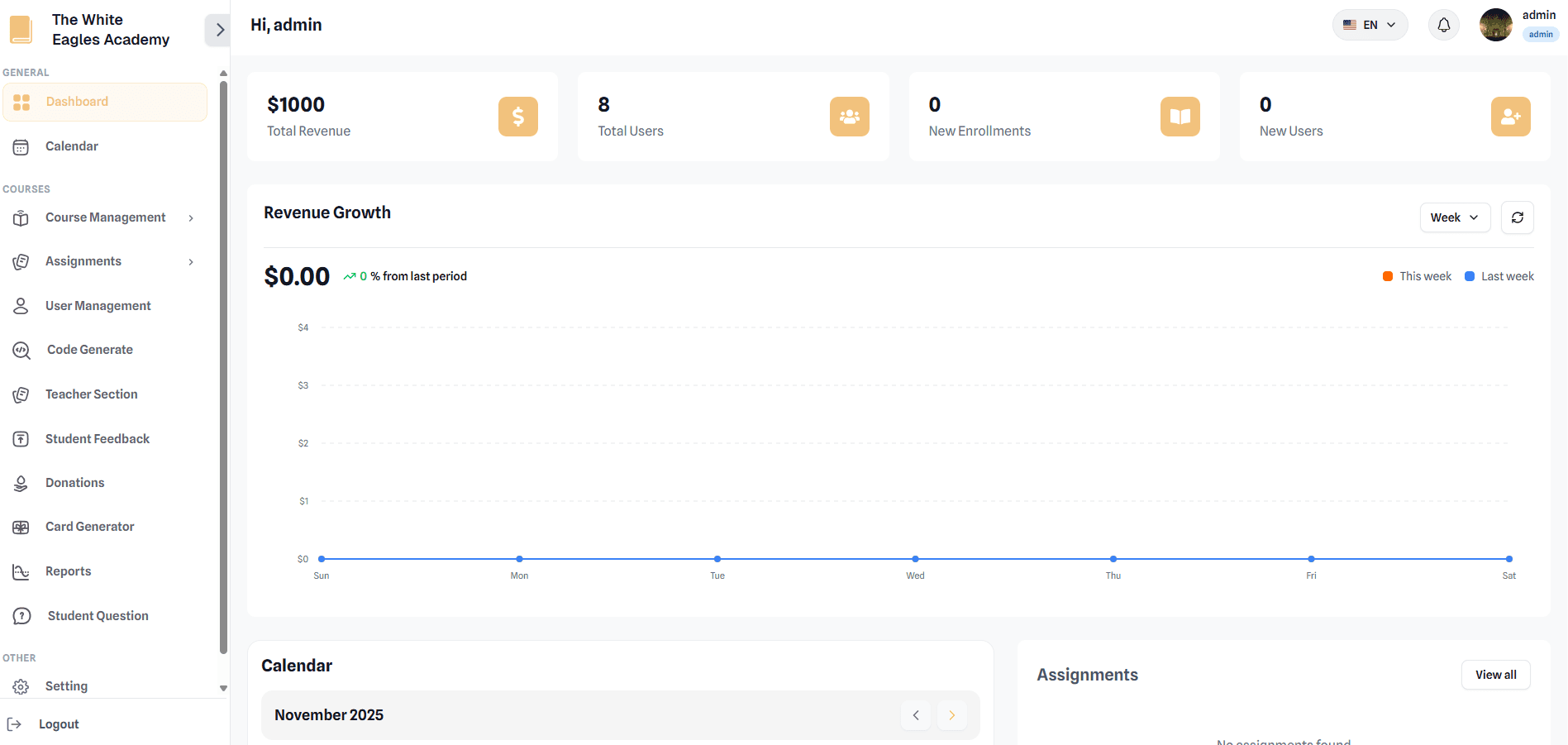Toggle the Last week legend series
The height and width of the screenshot is (745, 1568).
[x=1499, y=276]
